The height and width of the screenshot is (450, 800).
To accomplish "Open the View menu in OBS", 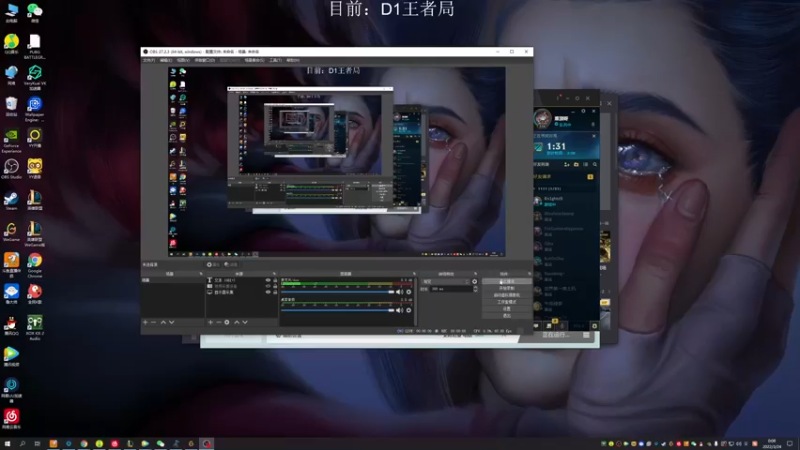I will 183,60.
